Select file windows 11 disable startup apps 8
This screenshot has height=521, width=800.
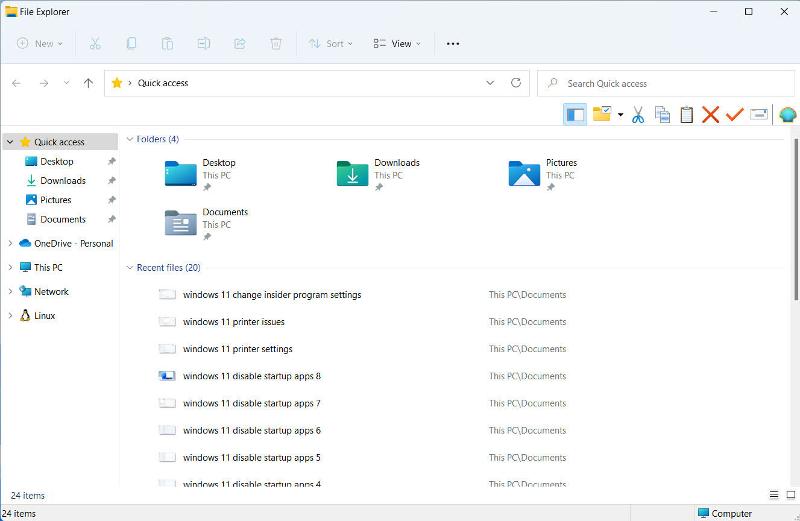pyautogui.click(x=252, y=376)
